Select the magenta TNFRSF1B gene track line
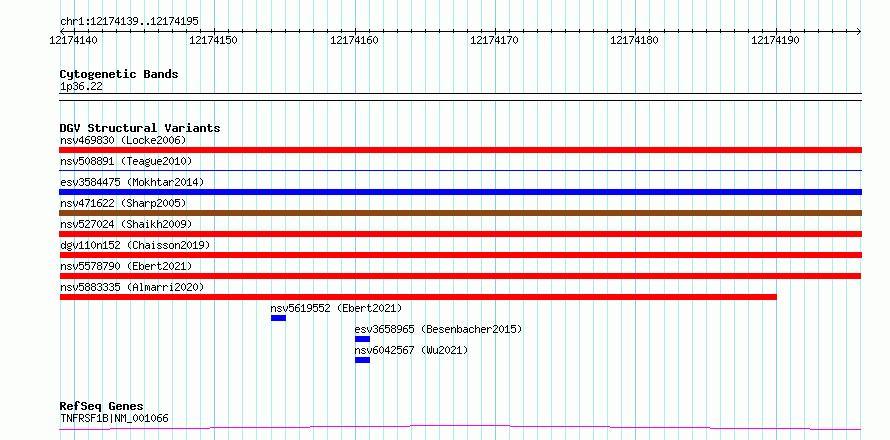The image size is (890, 440). pos(460,427)
